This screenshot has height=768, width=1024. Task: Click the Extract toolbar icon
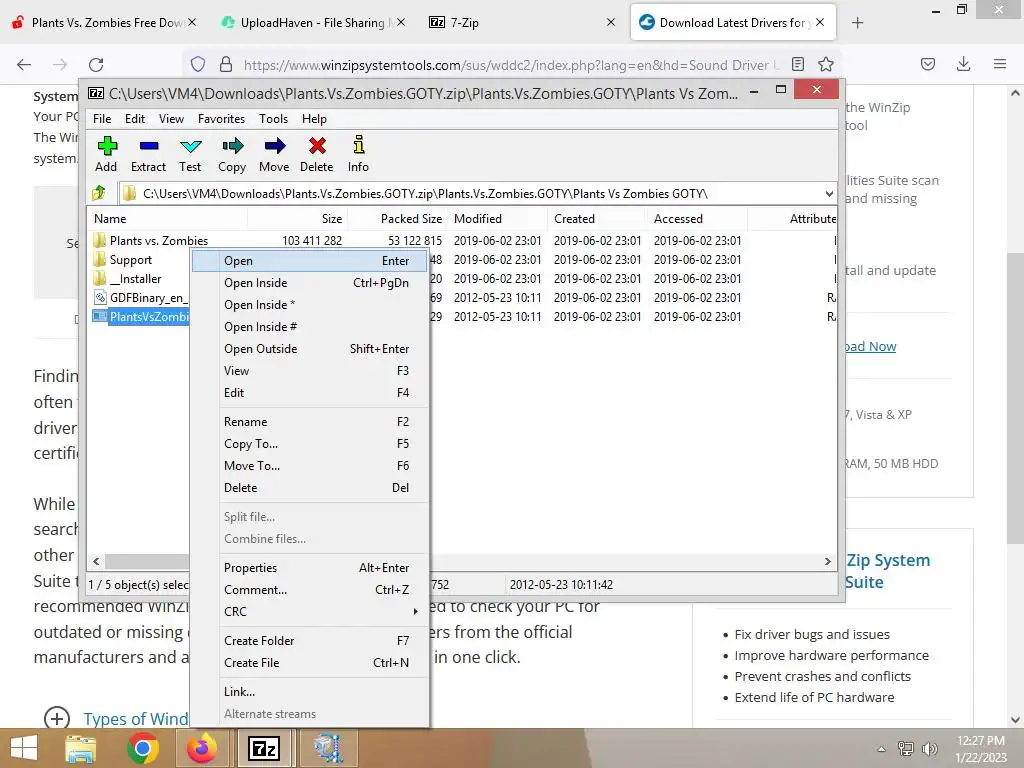[148, 146]
